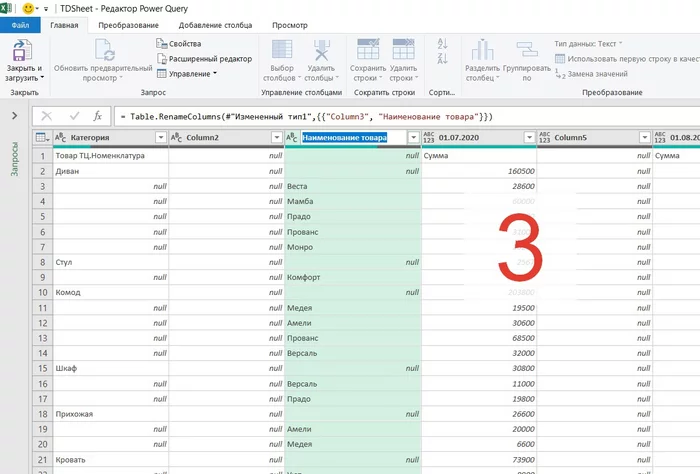Open the 01.07.2020 column filter dropdown
The height and width of the screenshot is (474, 700).
click(529, 137)
